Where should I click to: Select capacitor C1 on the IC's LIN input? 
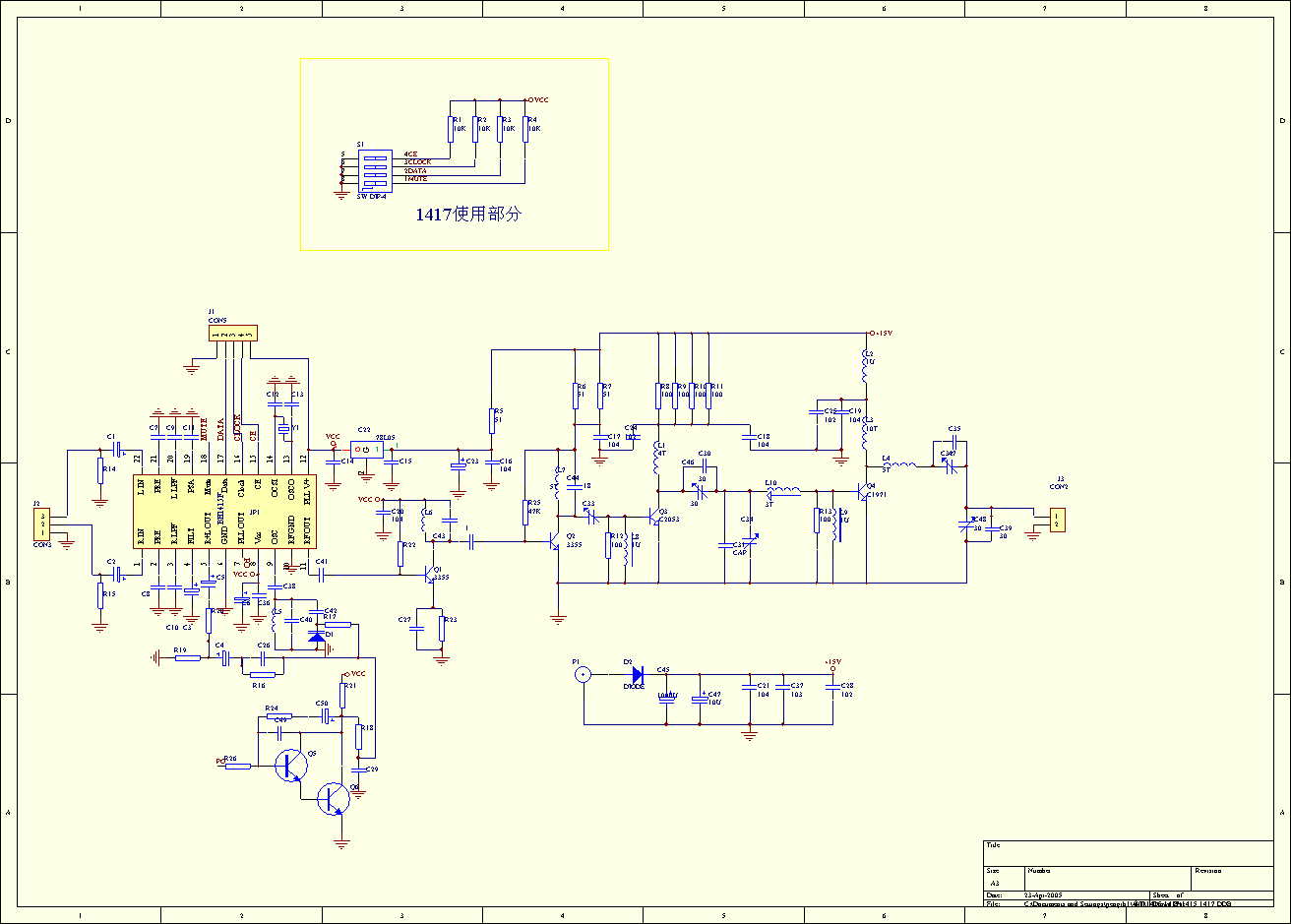point(118,450)
